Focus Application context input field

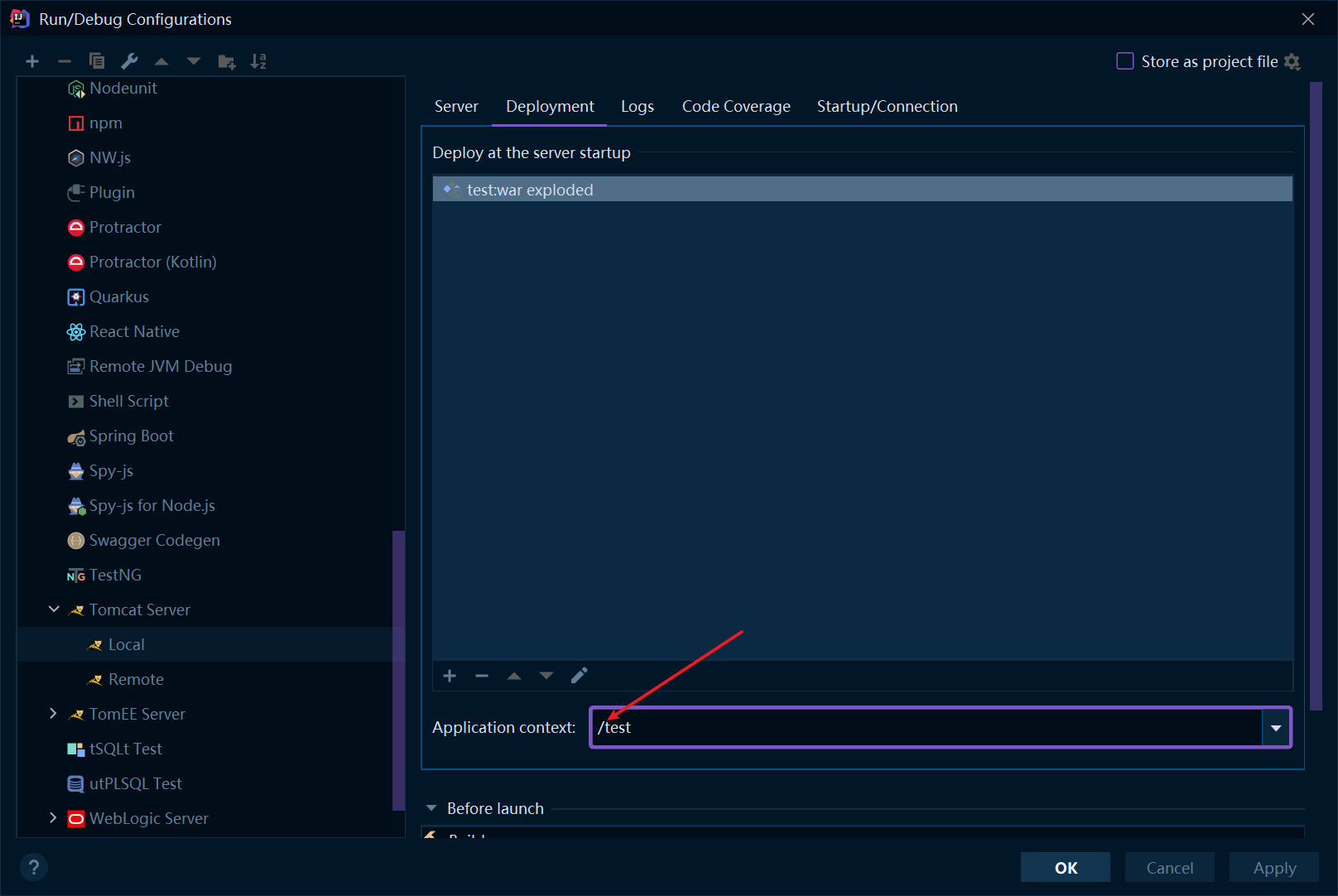[x=926, y=728]
